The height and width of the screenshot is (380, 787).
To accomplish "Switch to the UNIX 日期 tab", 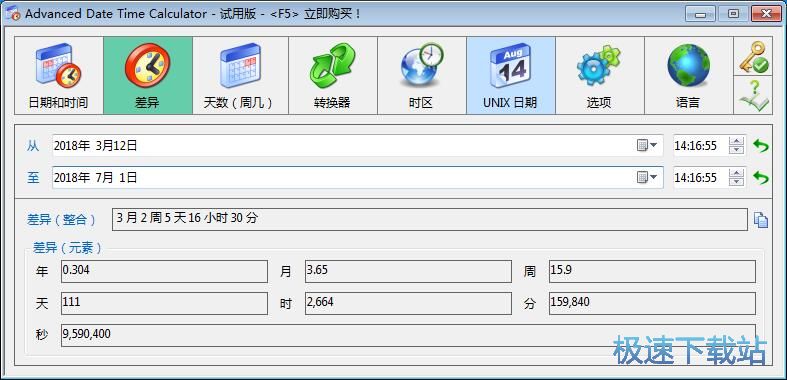I will click(x=511, y=75).
